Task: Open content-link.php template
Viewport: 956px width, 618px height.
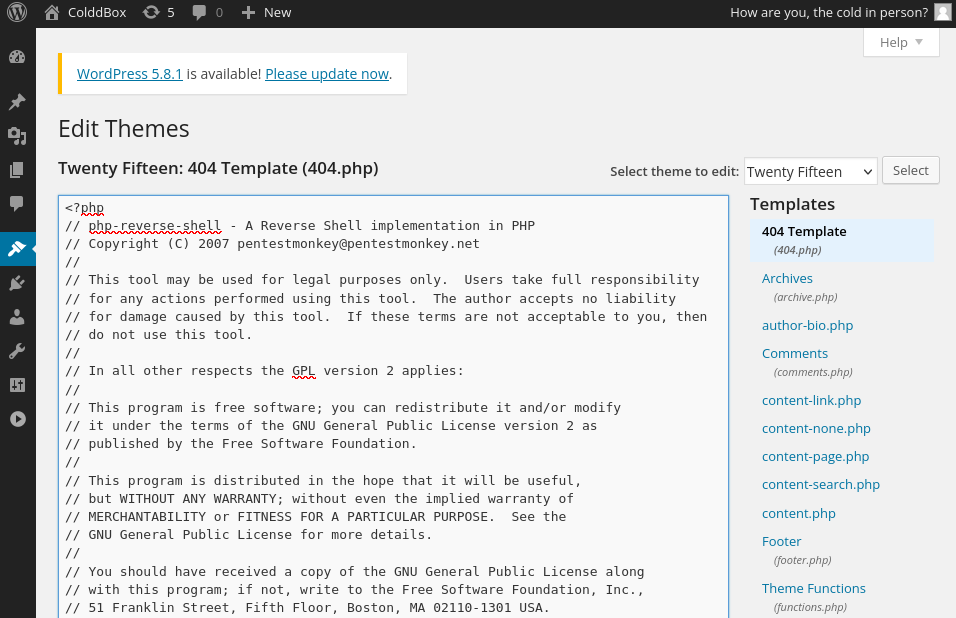Action: click(x=812, y=400)
